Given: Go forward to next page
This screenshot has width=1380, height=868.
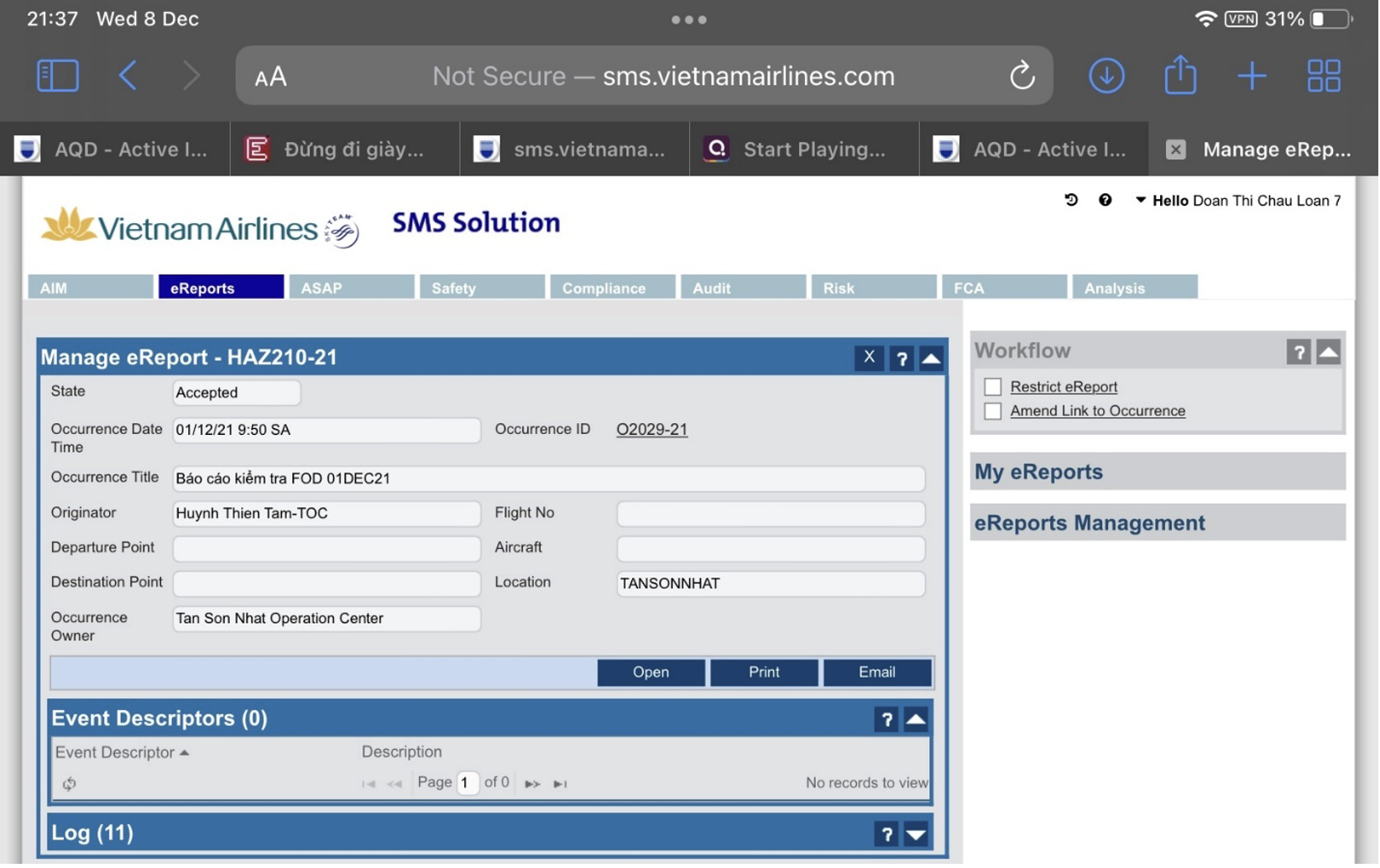Looking at the screenshot, I should tap(191, 76).
